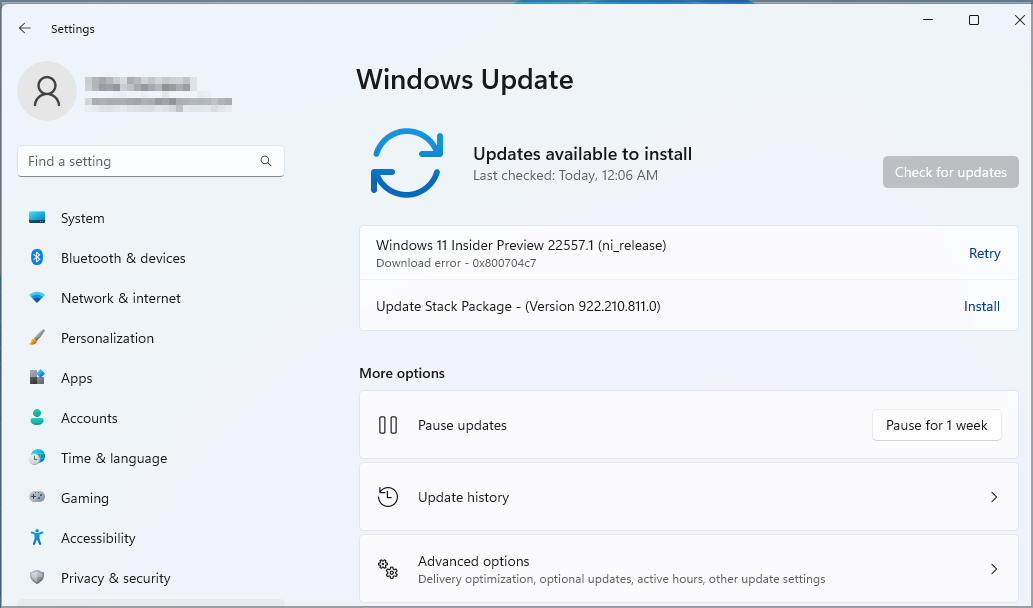
Task: Select the System icon in the sidebar
Action: coord(36,218)
